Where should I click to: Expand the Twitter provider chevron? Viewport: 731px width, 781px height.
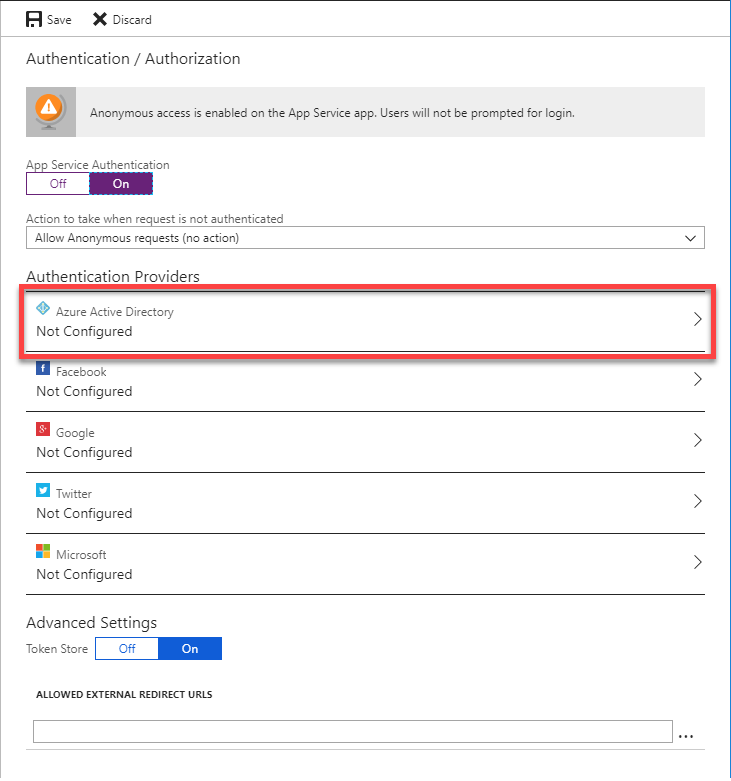[697, 501]
